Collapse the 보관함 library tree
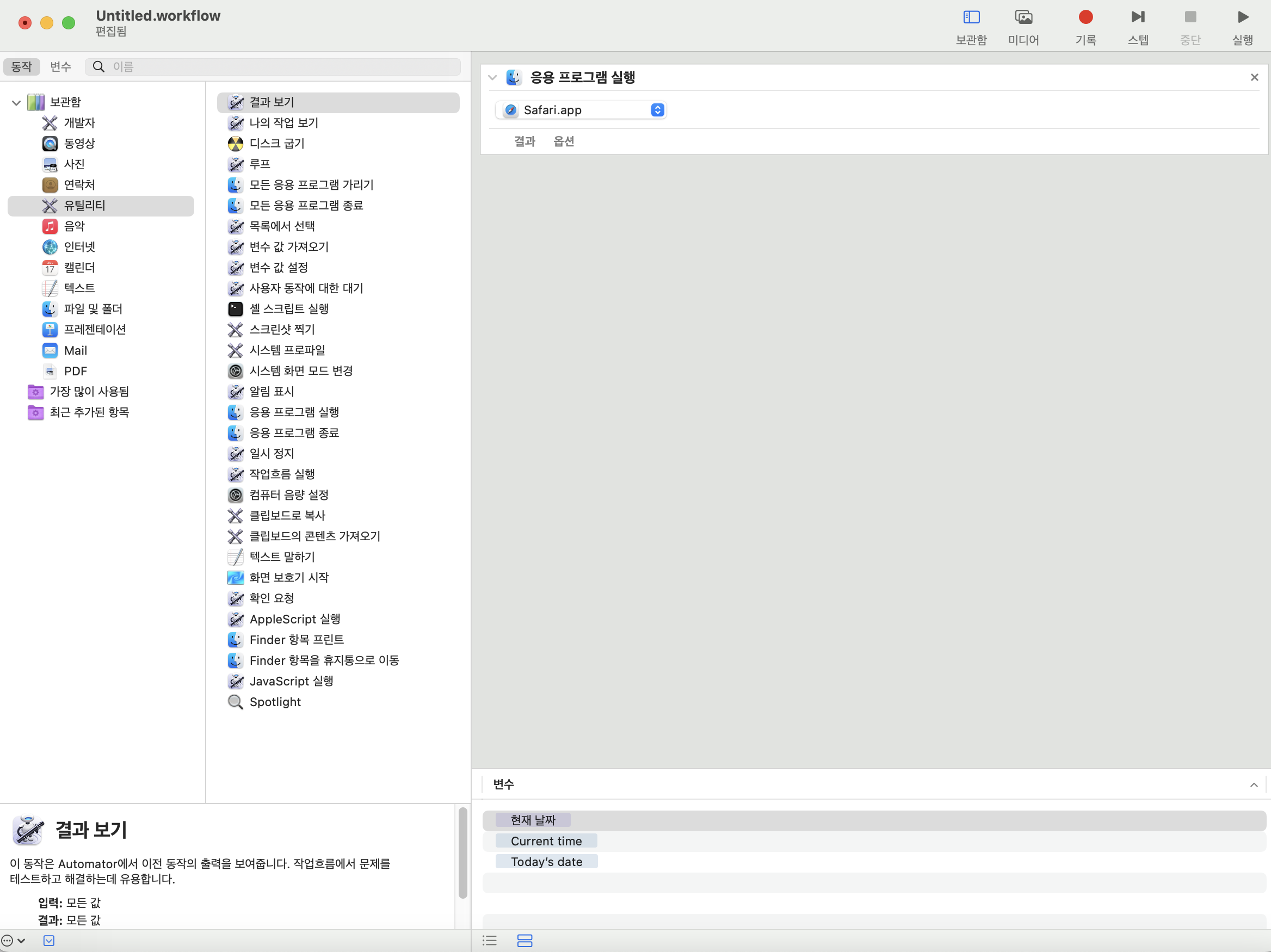 16,103
